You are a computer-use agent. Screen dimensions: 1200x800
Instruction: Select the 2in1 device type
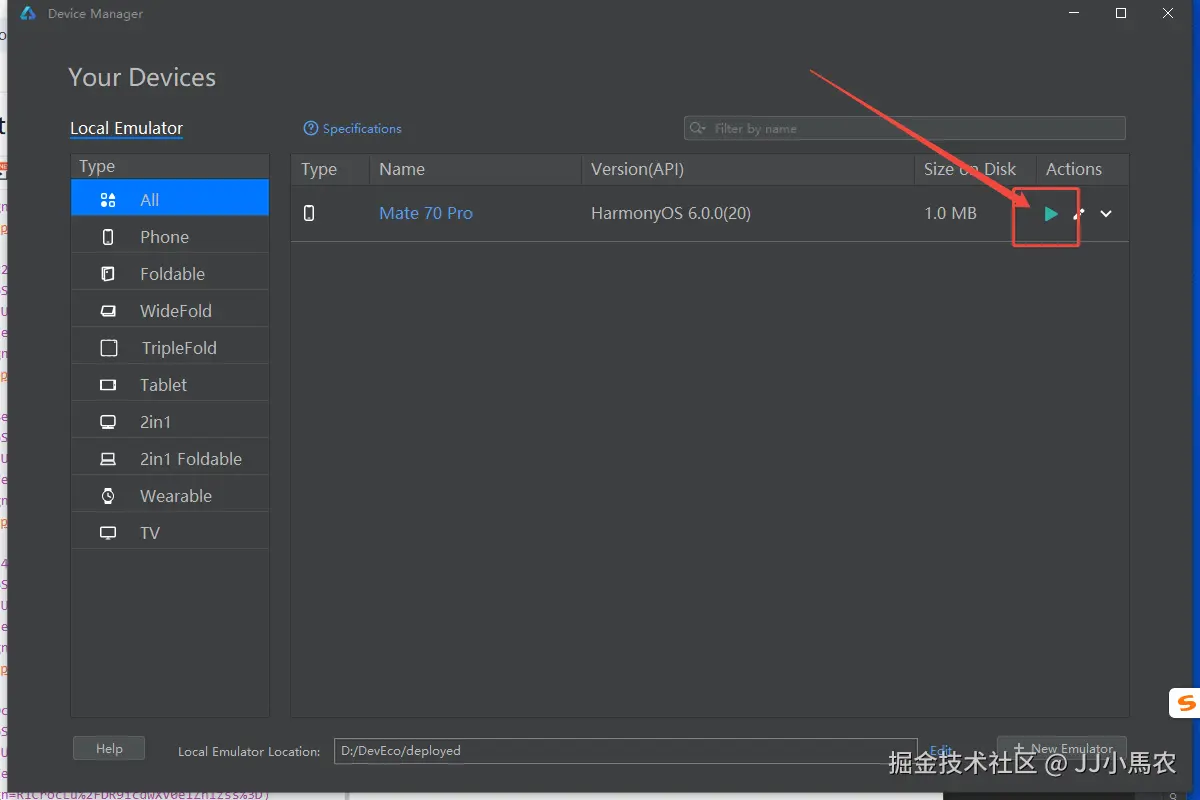[x=170, y=422]
